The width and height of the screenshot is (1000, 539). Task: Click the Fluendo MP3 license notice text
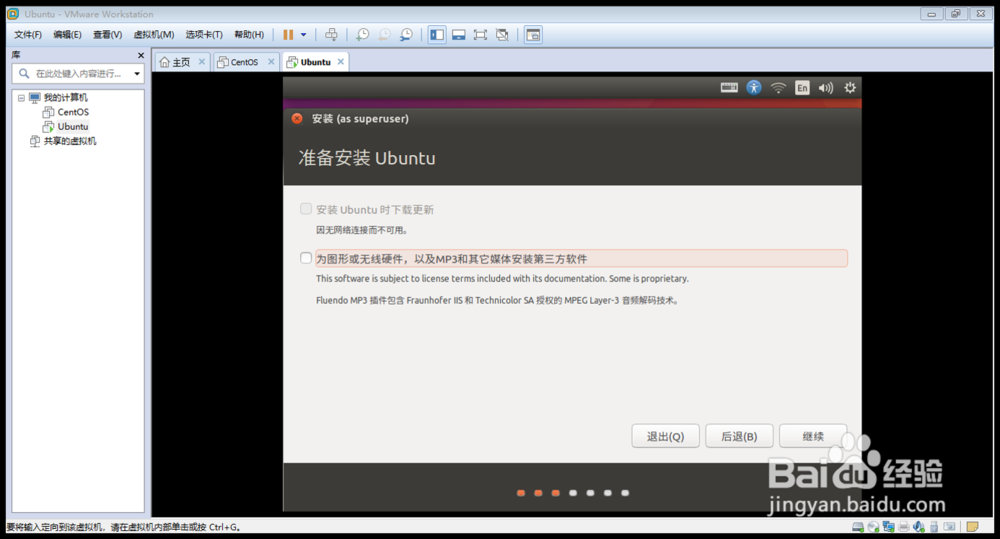[497, 300]
